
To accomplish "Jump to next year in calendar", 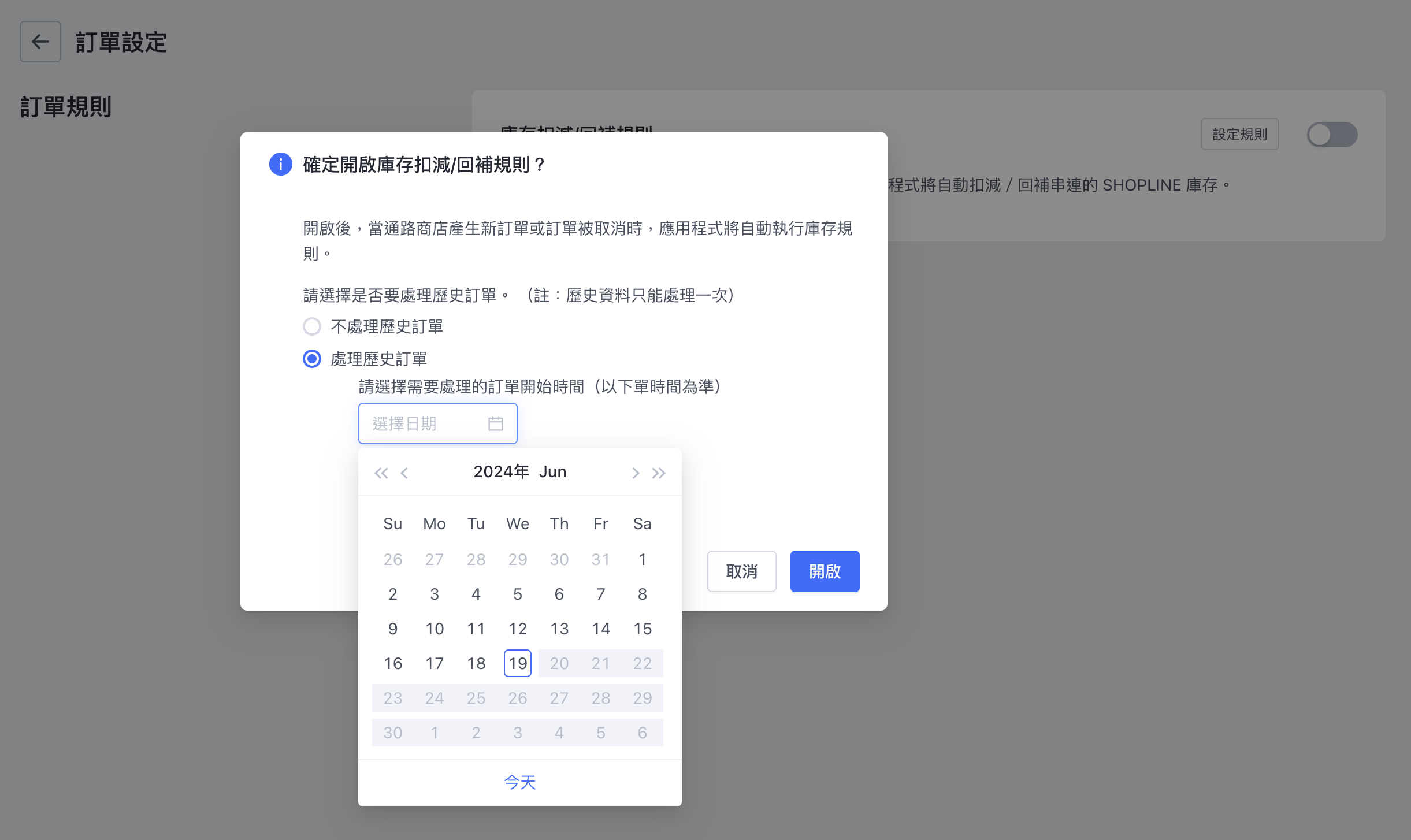I will click(659, 473).
